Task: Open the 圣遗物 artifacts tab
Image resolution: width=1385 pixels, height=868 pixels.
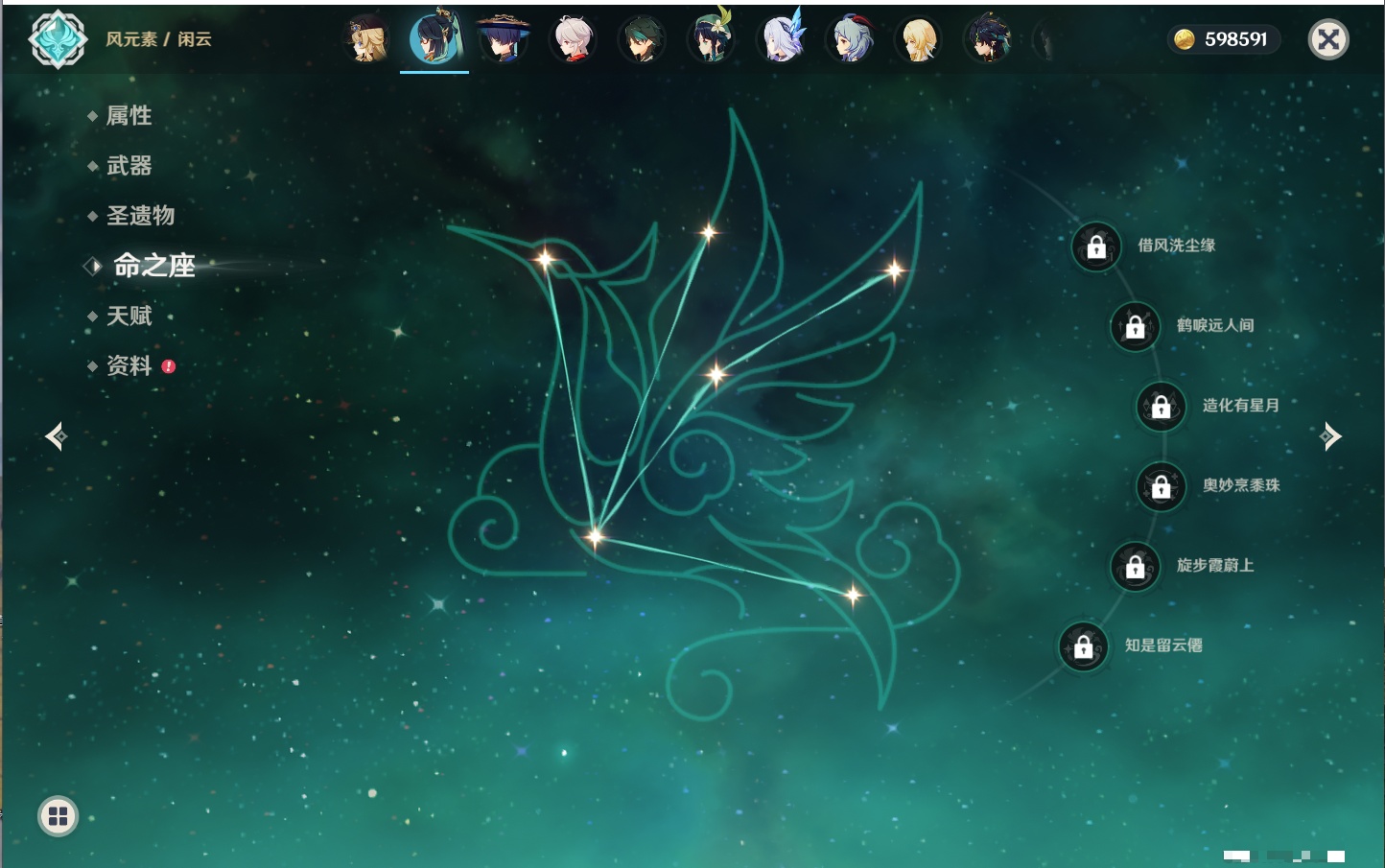Action: [x=140, y=216]
